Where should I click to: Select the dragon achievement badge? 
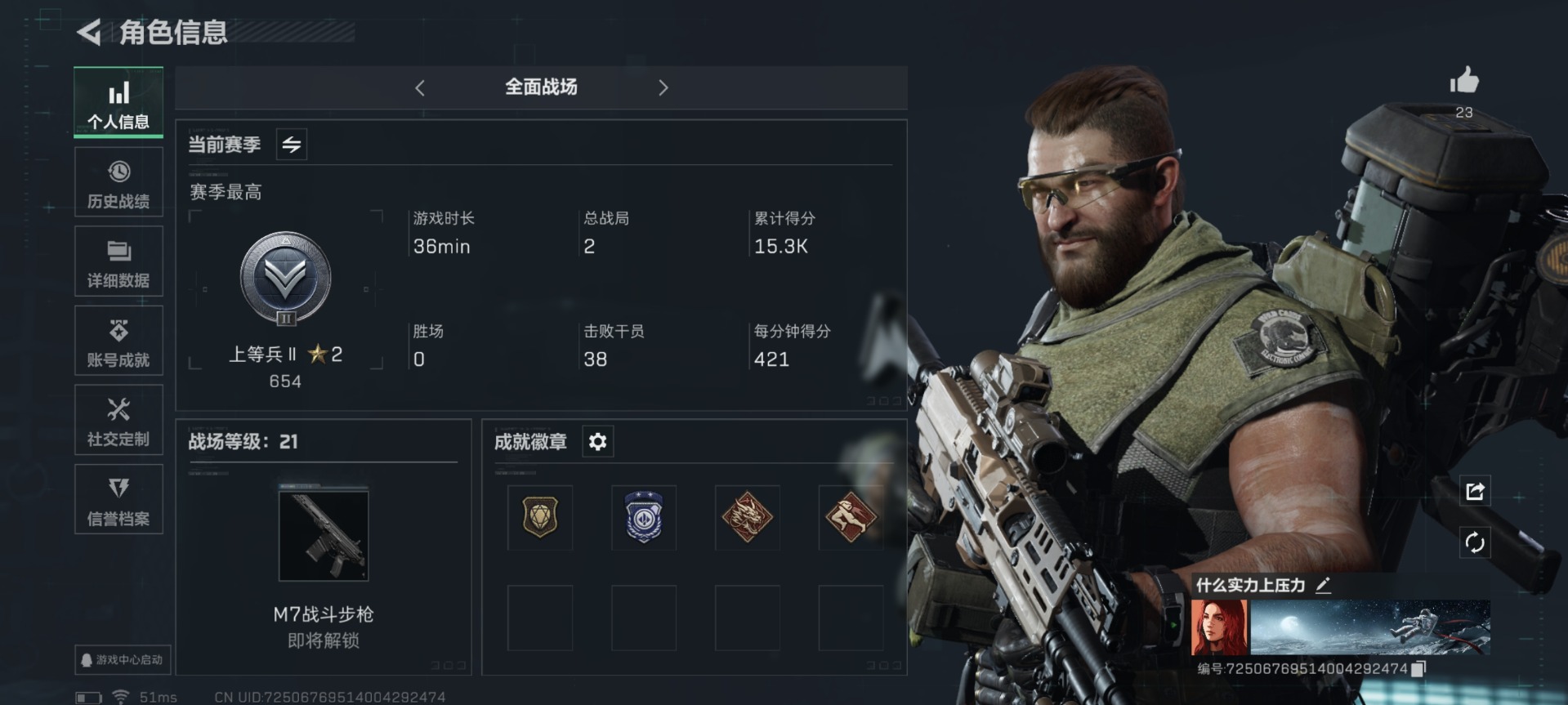[x=747, y=517]
